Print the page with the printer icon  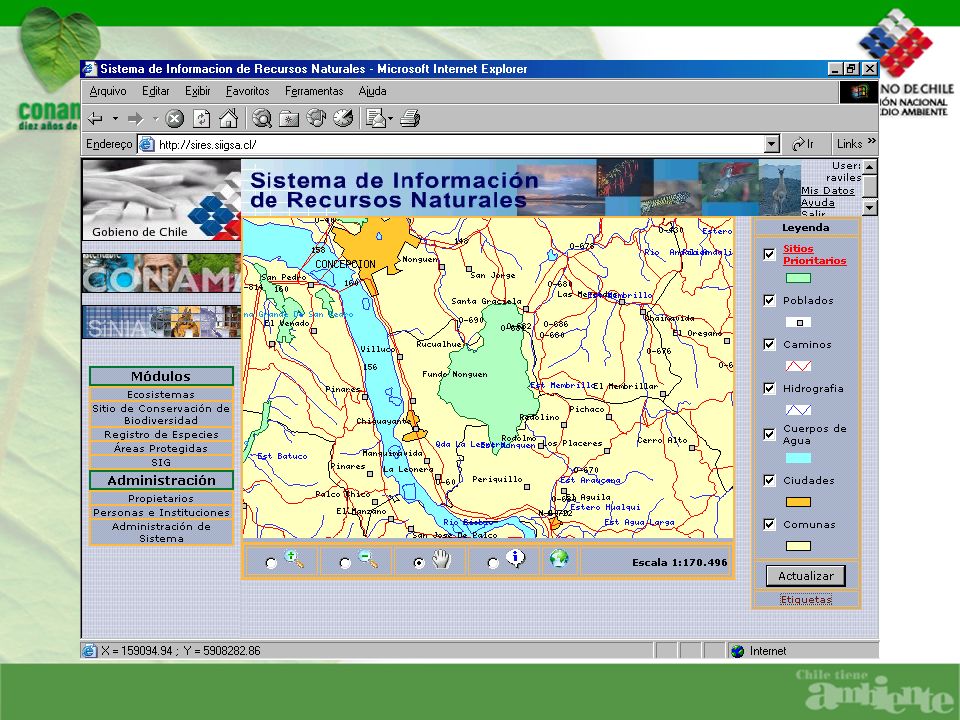[410, 118]
